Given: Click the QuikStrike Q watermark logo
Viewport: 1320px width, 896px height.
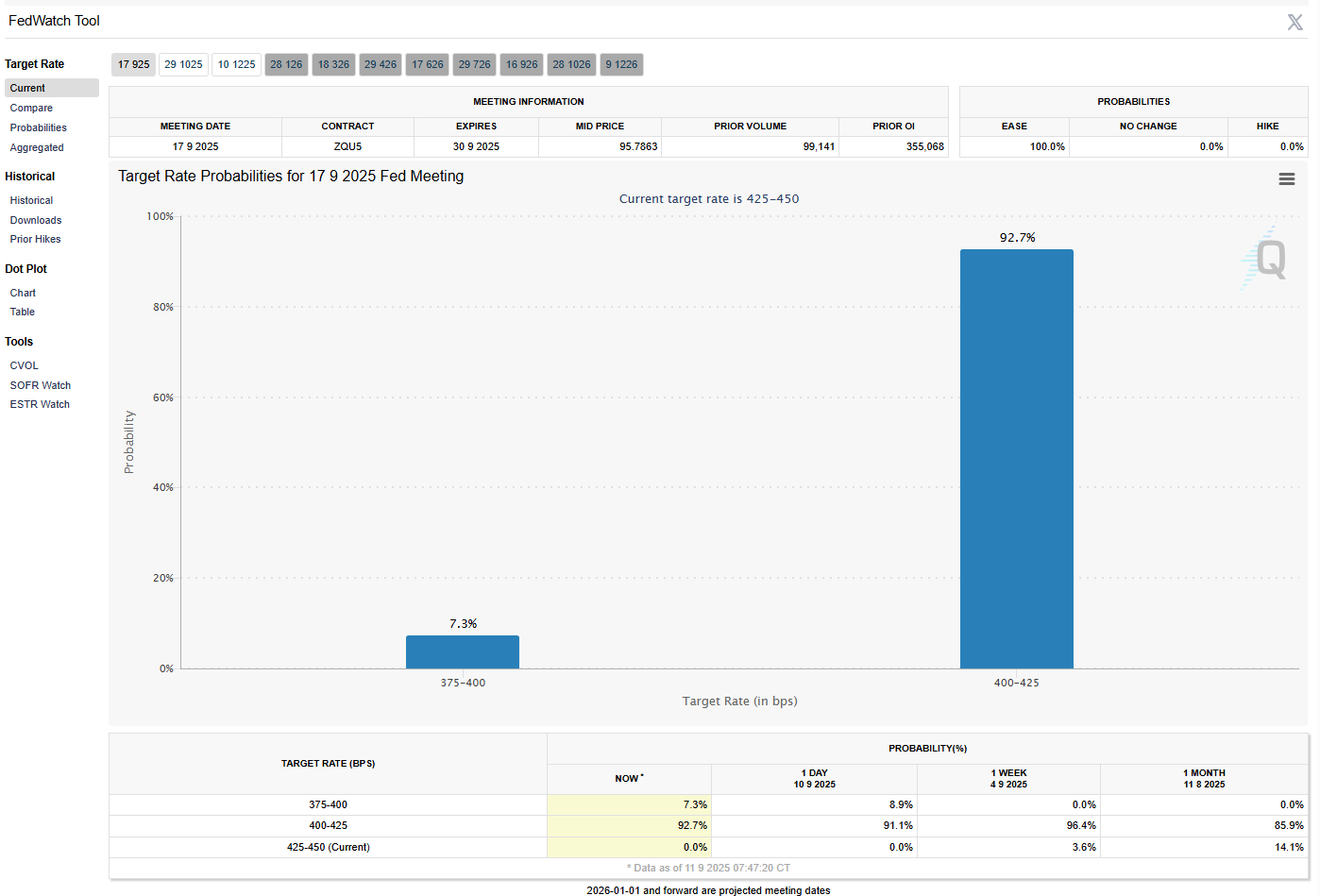Looking at the screenshot, I should 1264,258.
